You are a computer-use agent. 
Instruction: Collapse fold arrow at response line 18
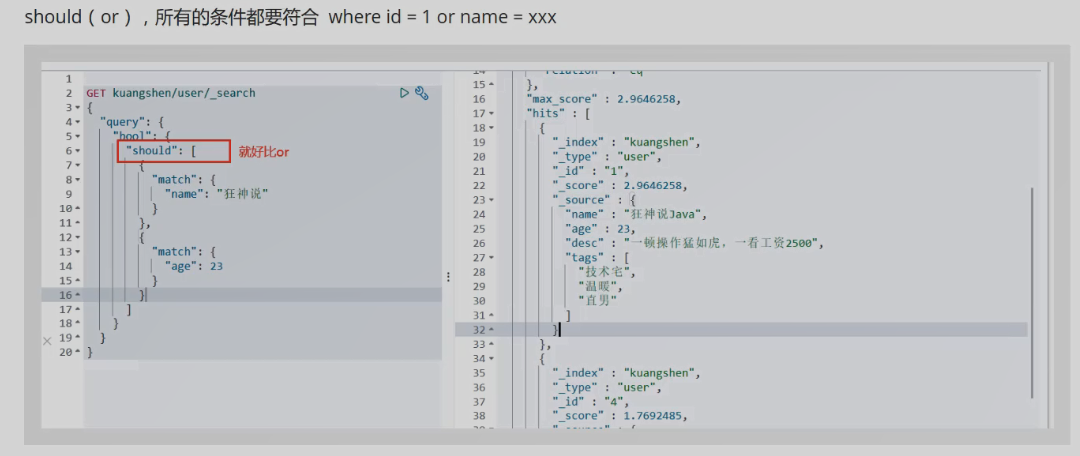click(491, 127)
